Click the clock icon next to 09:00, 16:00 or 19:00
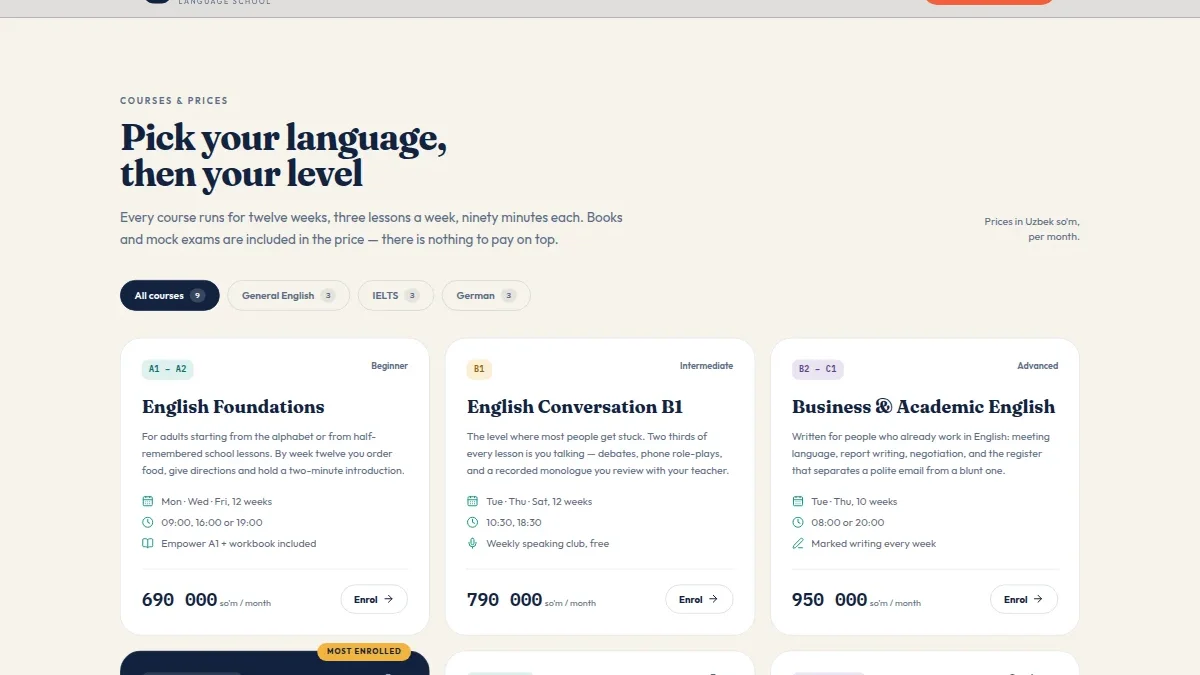This screenshot has height=675, width=1200. (x=148, y=522)
